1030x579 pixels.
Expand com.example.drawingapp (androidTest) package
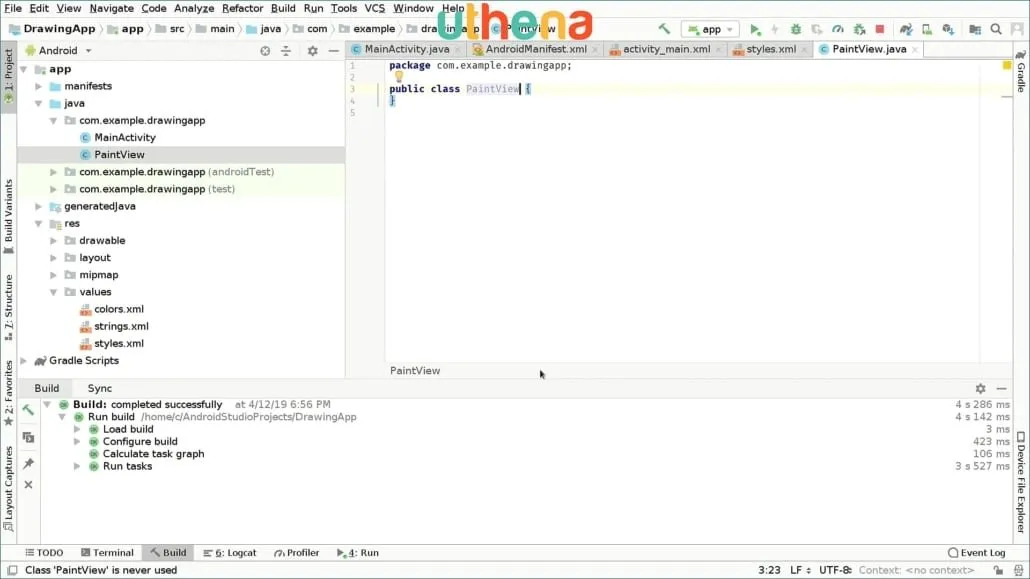tap(54, 172)
